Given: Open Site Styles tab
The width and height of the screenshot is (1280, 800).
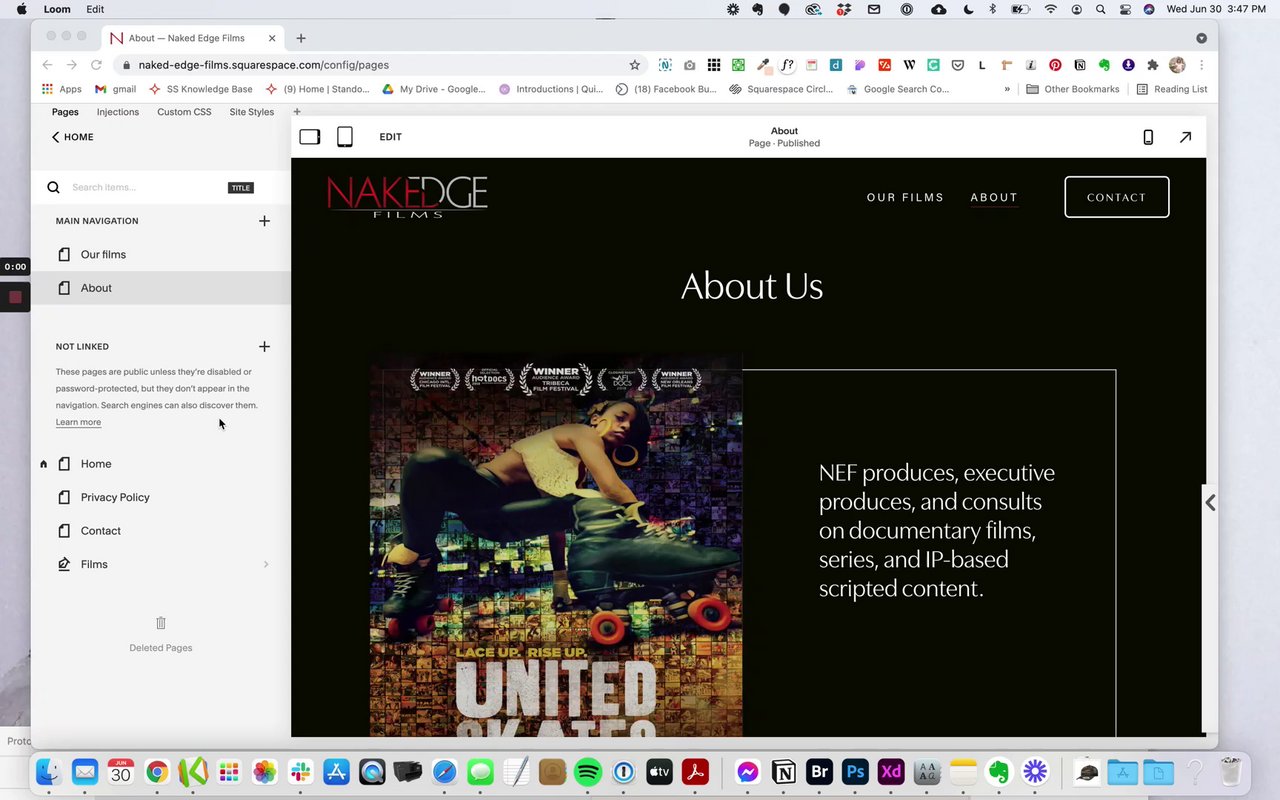Looking at the screenshot, I should (x=252, y=112).
